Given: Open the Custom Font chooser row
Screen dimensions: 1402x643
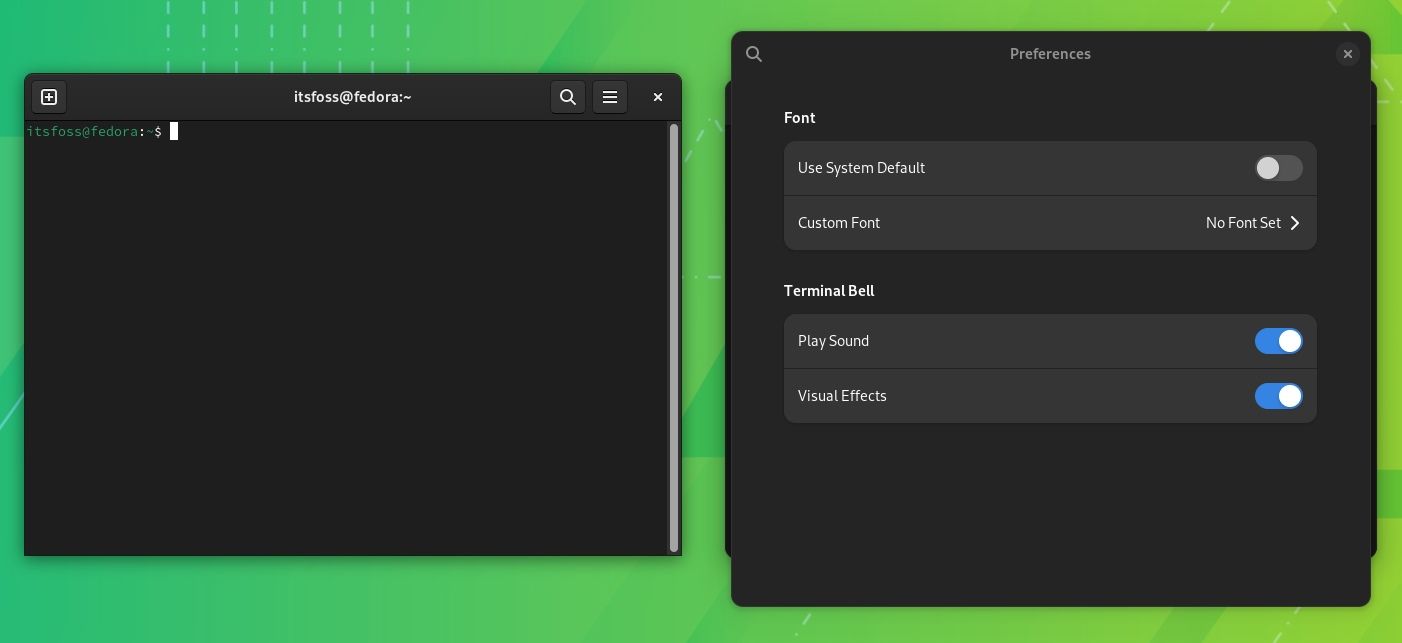Looking at the screenshot, I should [x=1050, y=223].
